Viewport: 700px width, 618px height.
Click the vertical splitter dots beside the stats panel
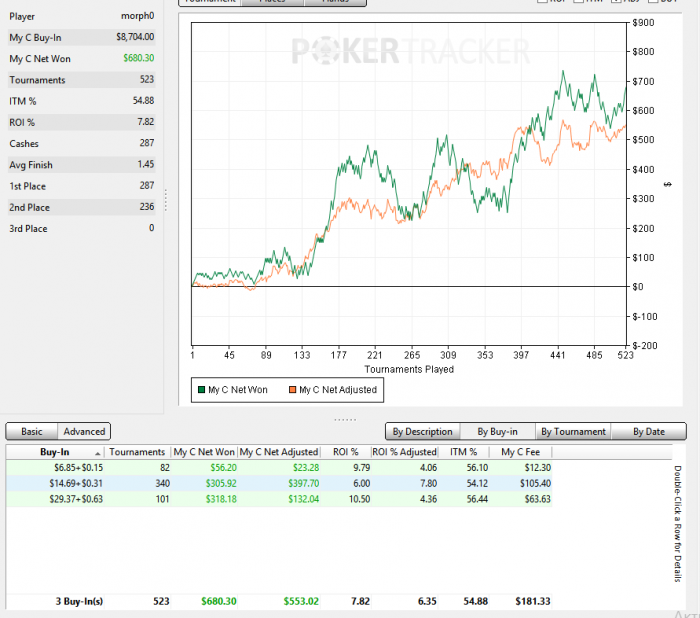click(x=166, y=200)
